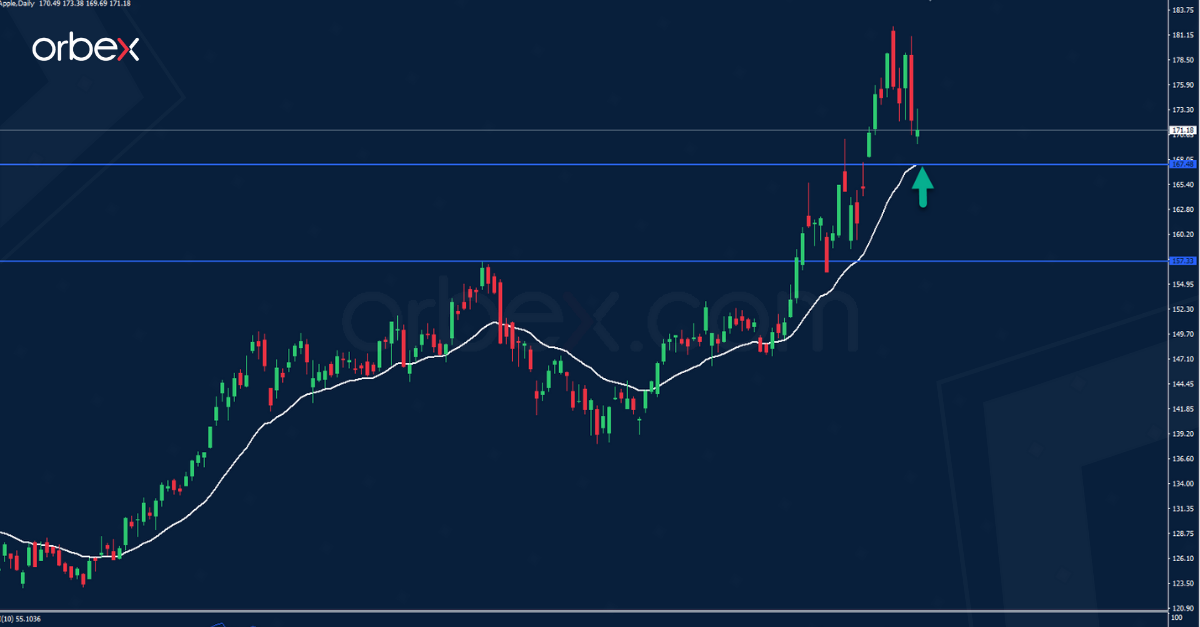The image size is (1200, 627).
Task: Click the blue 167.48 level price tag
Action: [1183, 164]
